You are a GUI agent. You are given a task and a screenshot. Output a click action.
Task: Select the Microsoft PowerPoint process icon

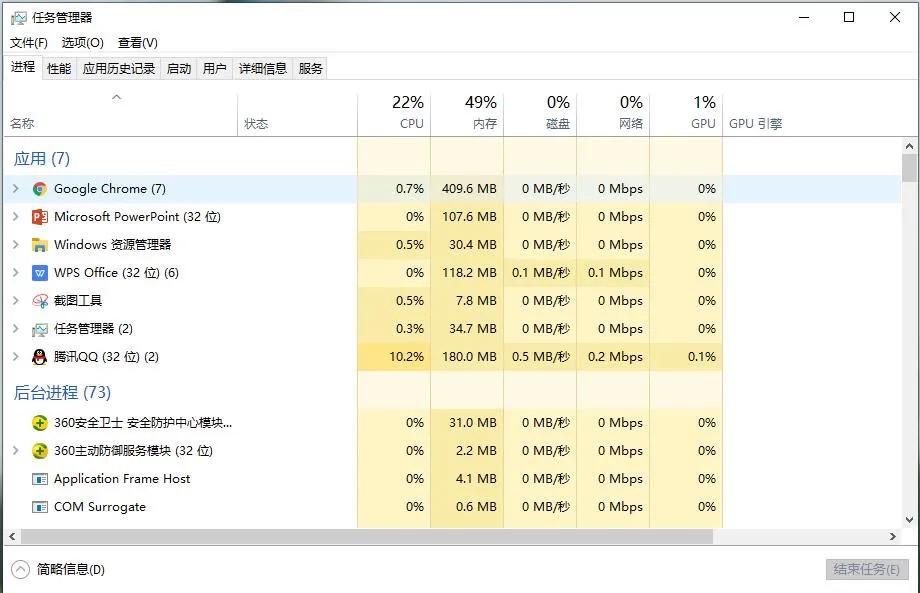pos(40,217)
